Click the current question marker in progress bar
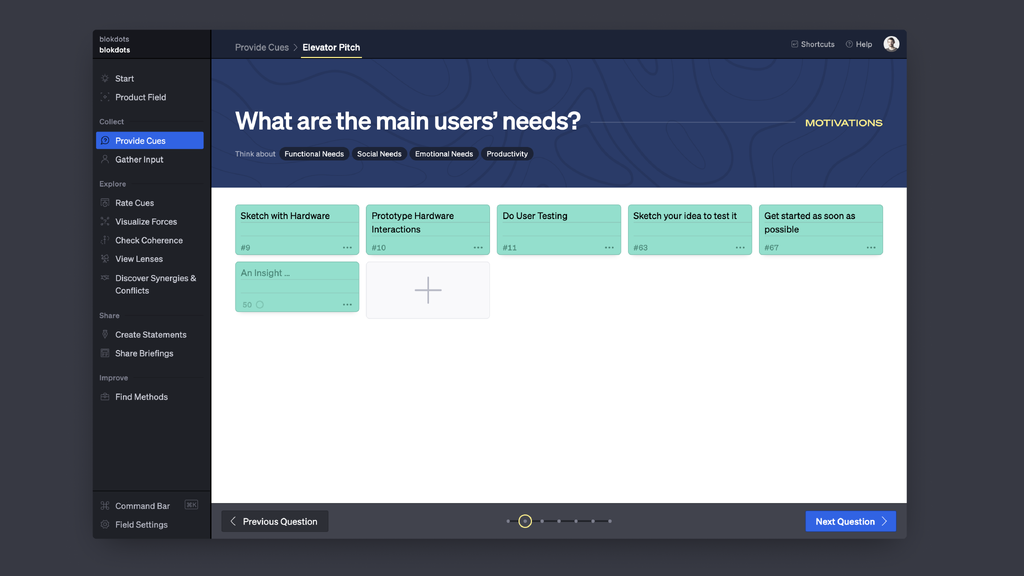Image resolution: width=1024 pixels, height=576 pixels. coord(525,521)
